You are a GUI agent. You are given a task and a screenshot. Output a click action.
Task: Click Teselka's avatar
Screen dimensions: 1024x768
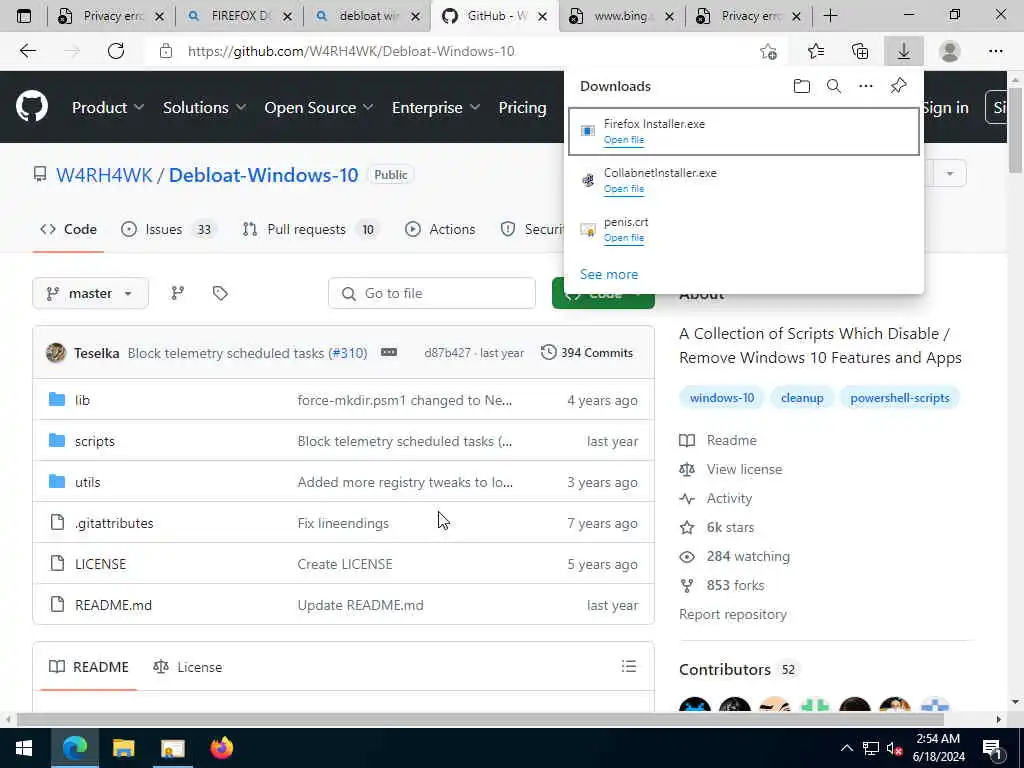(56, 353)
